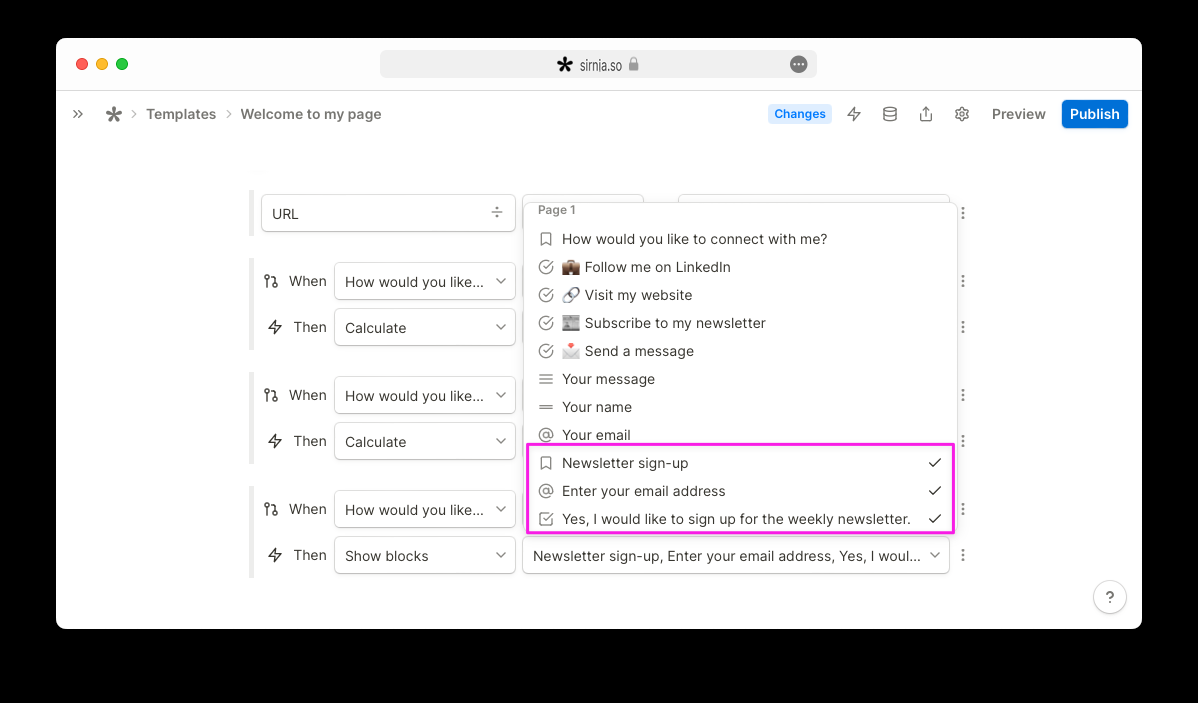
Task: Open the Show blocks action dropdown
Action: (x=425, y=556)
